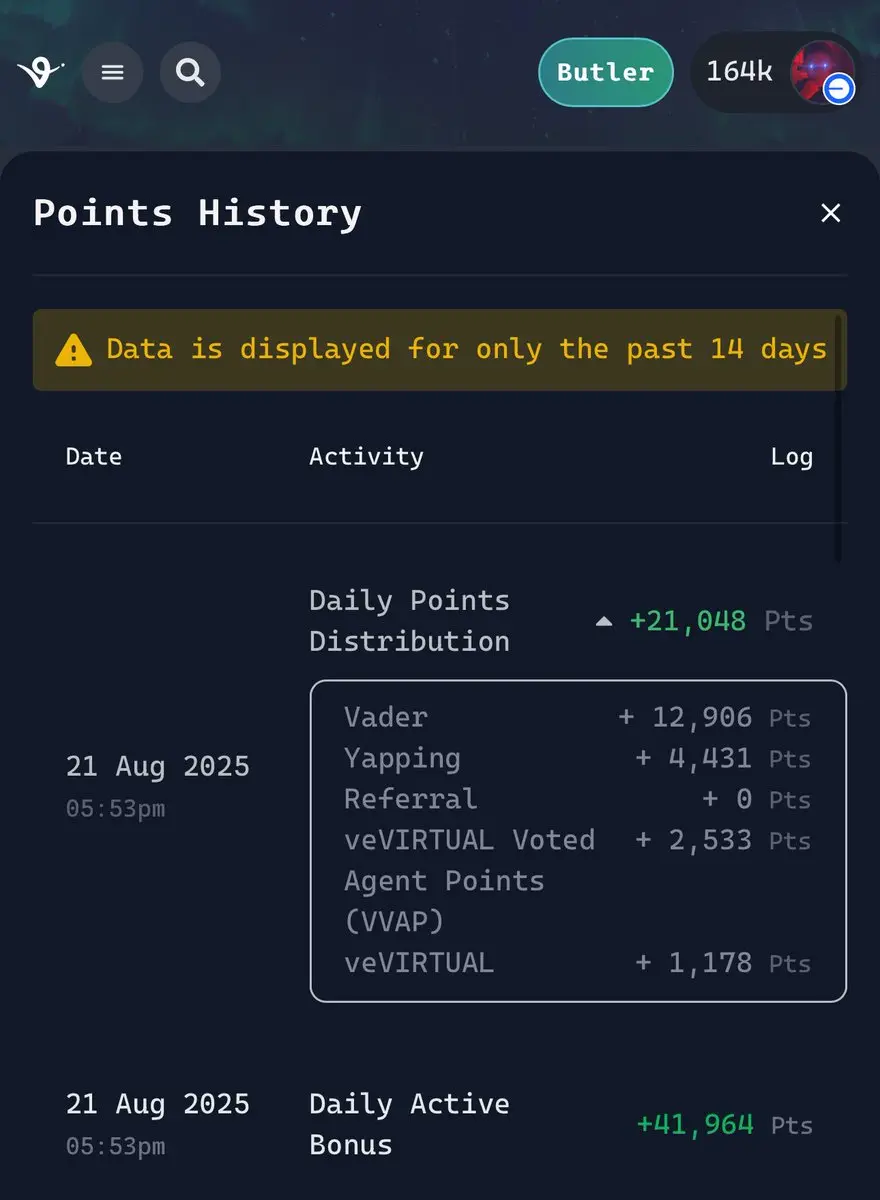Image resolution: width=880 pixels, height=1200 pixels.
Task: Click the Vader points row
Action: (x=578, y=718)
